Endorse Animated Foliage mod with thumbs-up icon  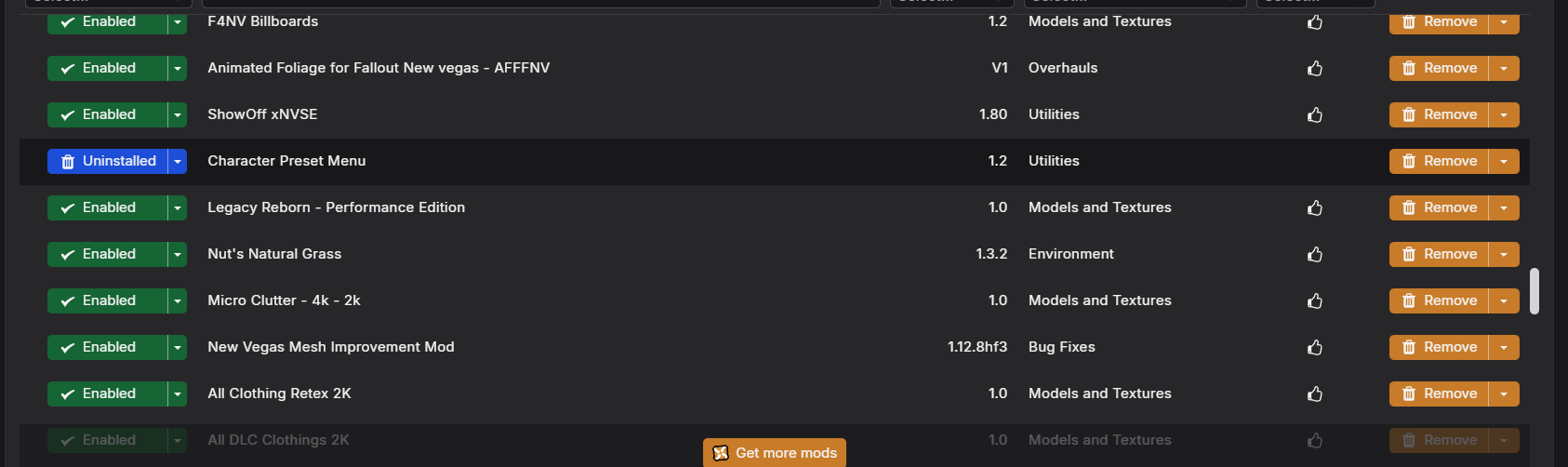(x=1315, y=68)
